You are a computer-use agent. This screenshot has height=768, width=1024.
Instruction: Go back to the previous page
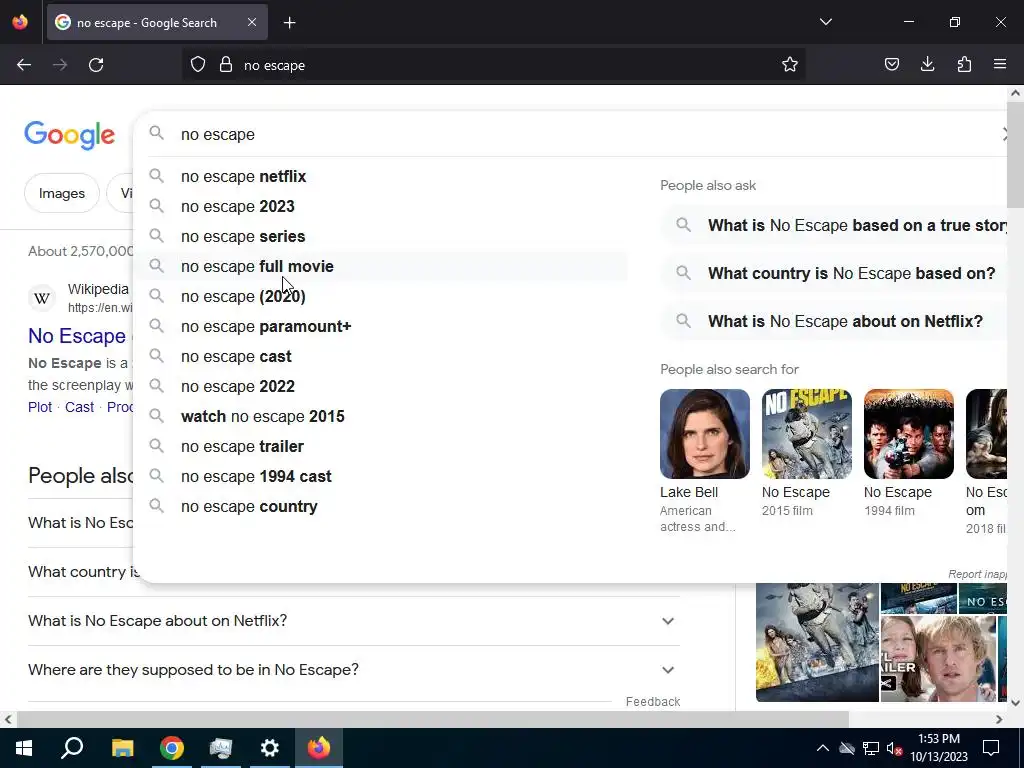(24, 65)
